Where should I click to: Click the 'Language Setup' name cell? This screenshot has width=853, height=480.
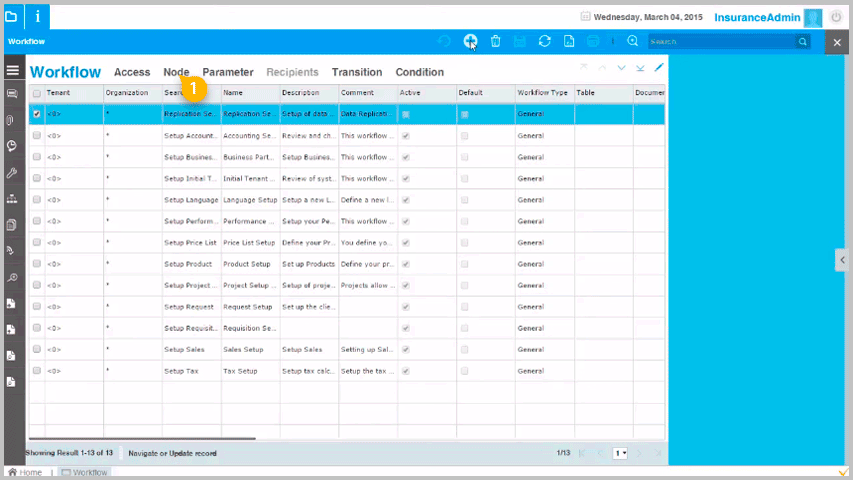(x=250, y=200)
